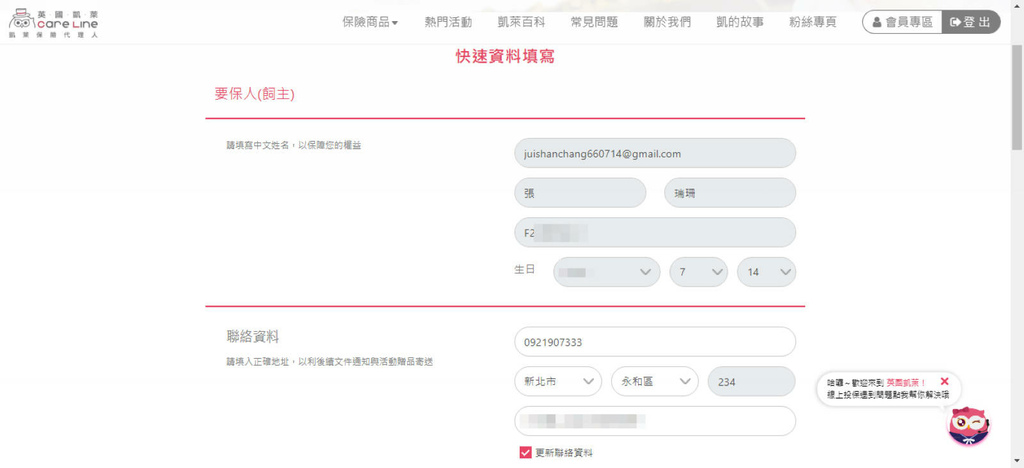
Task: Open 常見問題 FAQ page
Action: point(594,22)
